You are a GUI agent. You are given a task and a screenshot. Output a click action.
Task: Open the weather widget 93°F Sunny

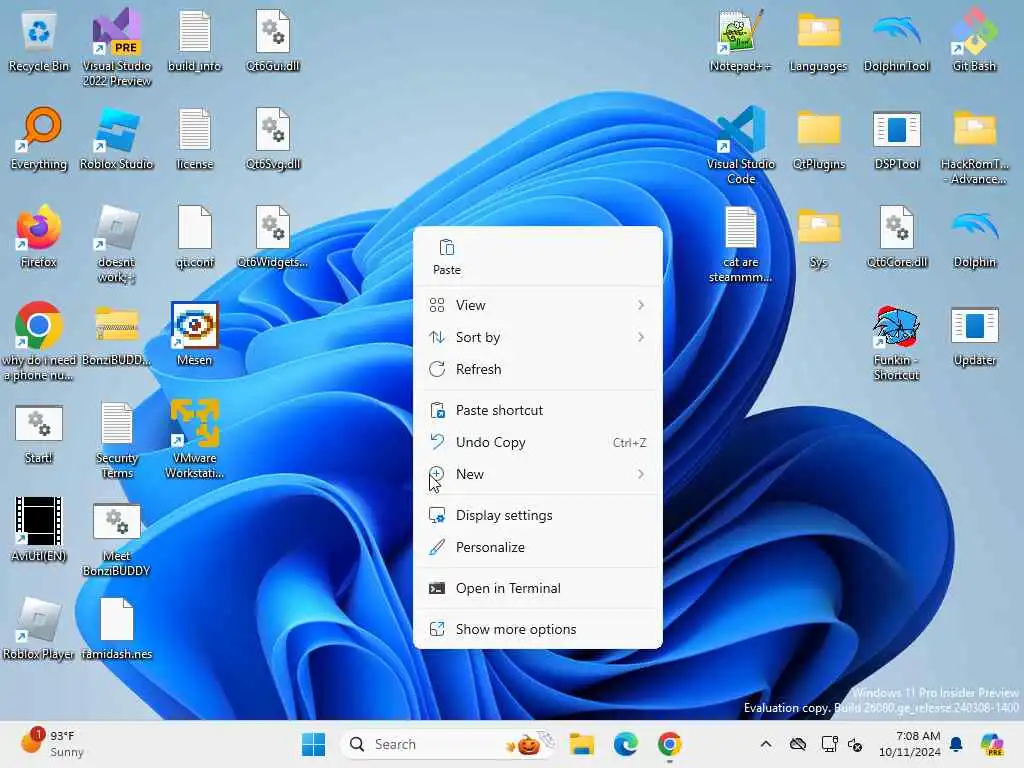click(52, 744)
